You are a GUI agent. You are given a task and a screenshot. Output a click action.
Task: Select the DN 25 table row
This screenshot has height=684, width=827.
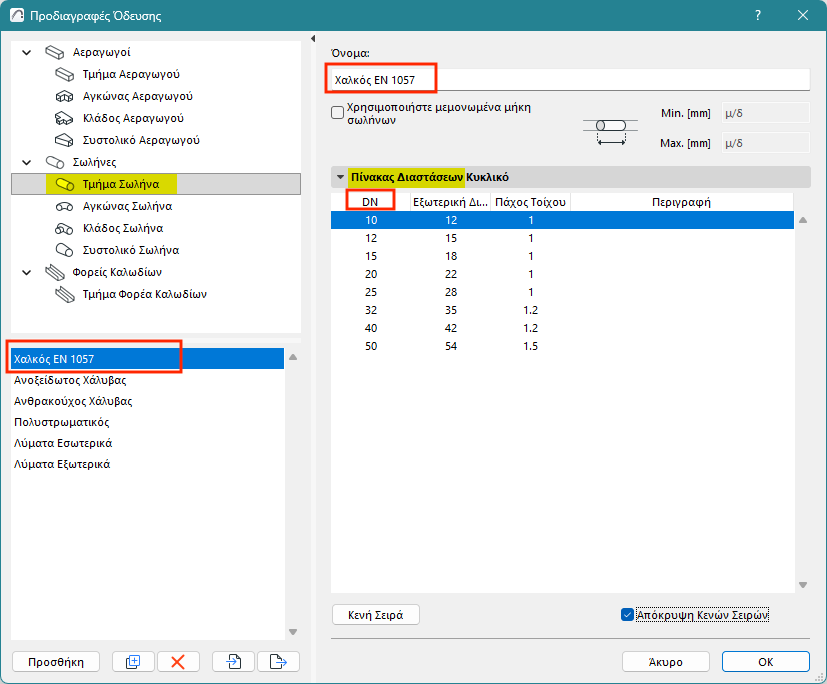click(562, 292)
